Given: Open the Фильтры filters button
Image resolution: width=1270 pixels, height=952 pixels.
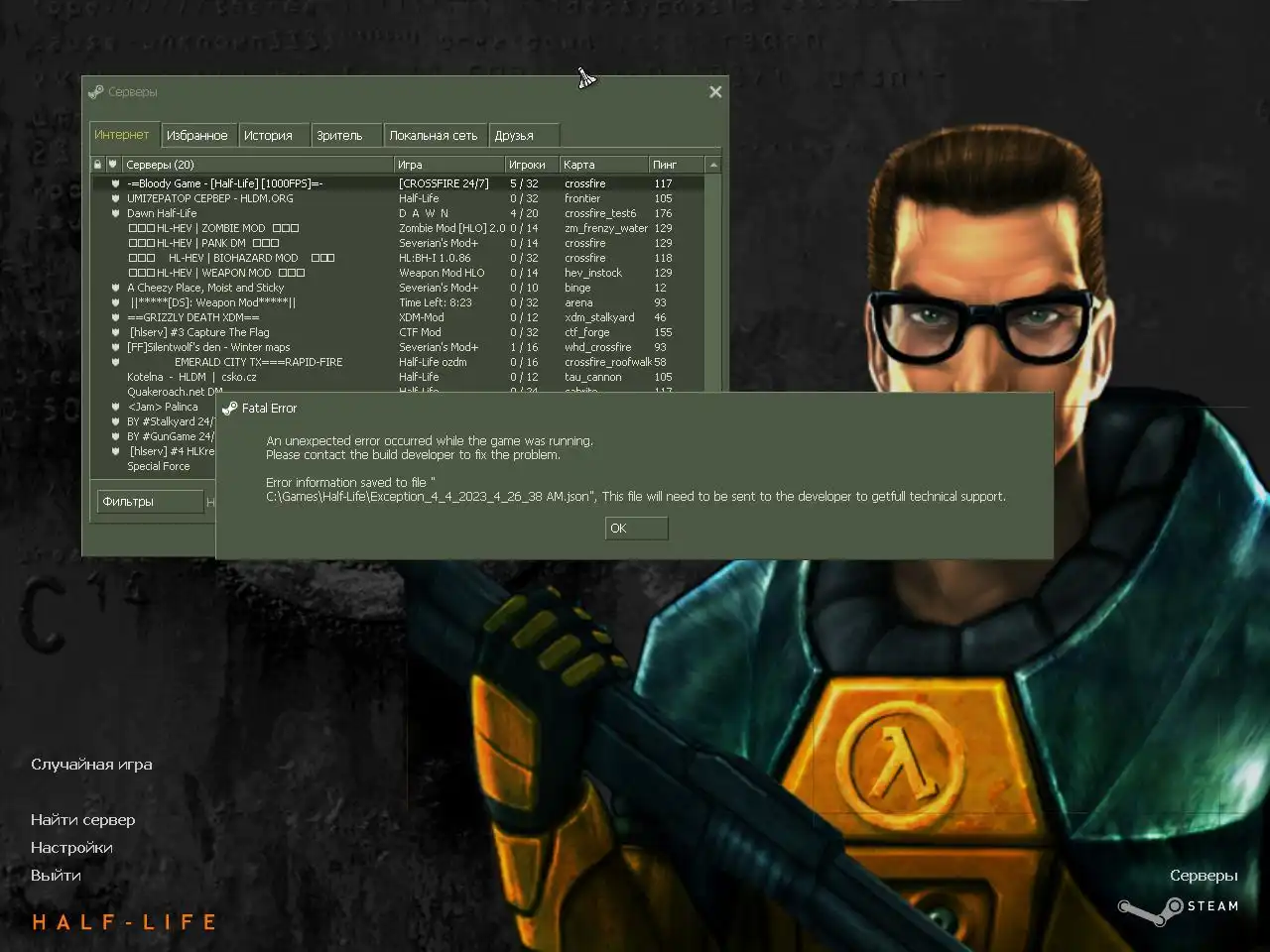Looking at the screenshot, I should tap(150, 502).
